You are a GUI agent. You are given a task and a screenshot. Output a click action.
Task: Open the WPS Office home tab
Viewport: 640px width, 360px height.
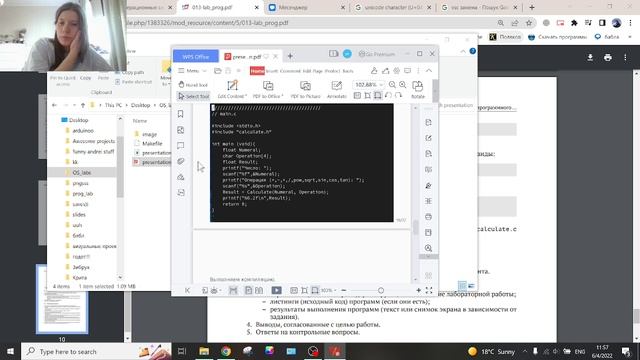pos(196,56)
